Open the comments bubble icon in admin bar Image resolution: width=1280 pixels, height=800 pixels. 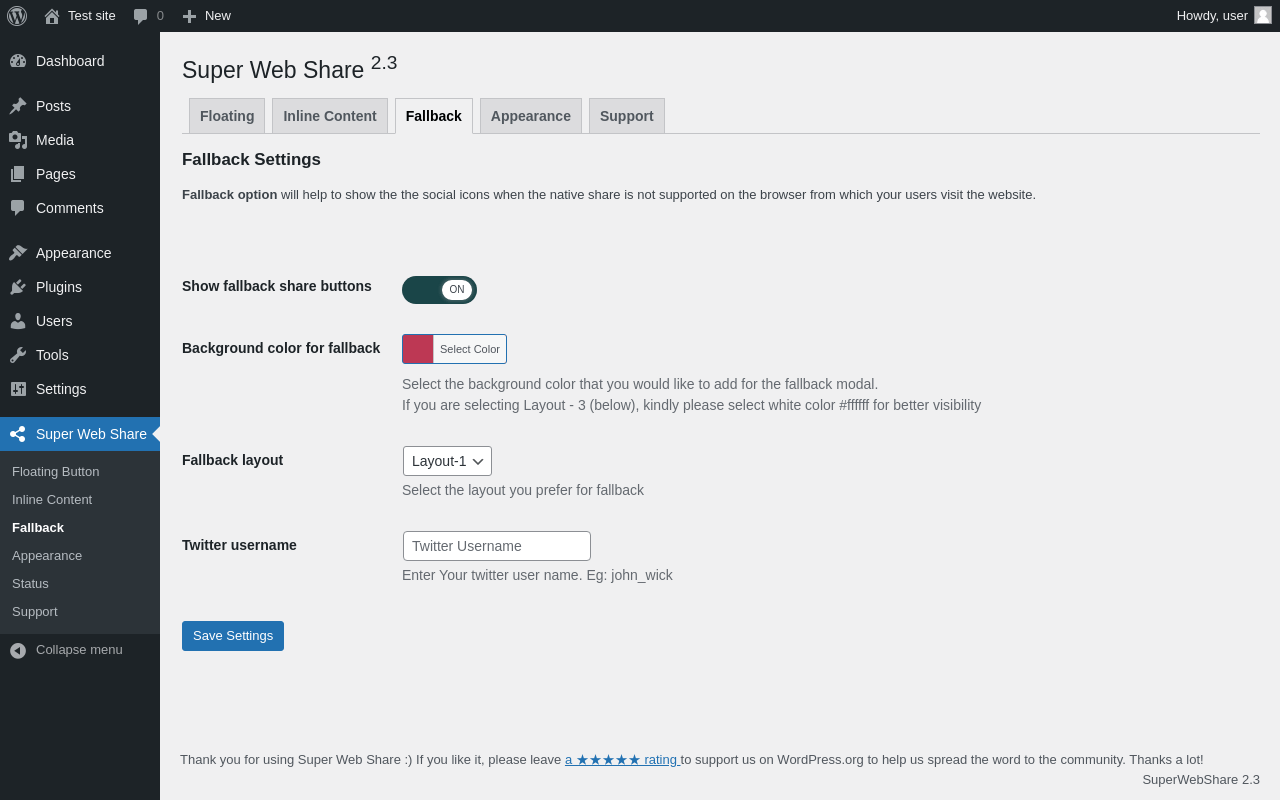(x=141, y=16)
